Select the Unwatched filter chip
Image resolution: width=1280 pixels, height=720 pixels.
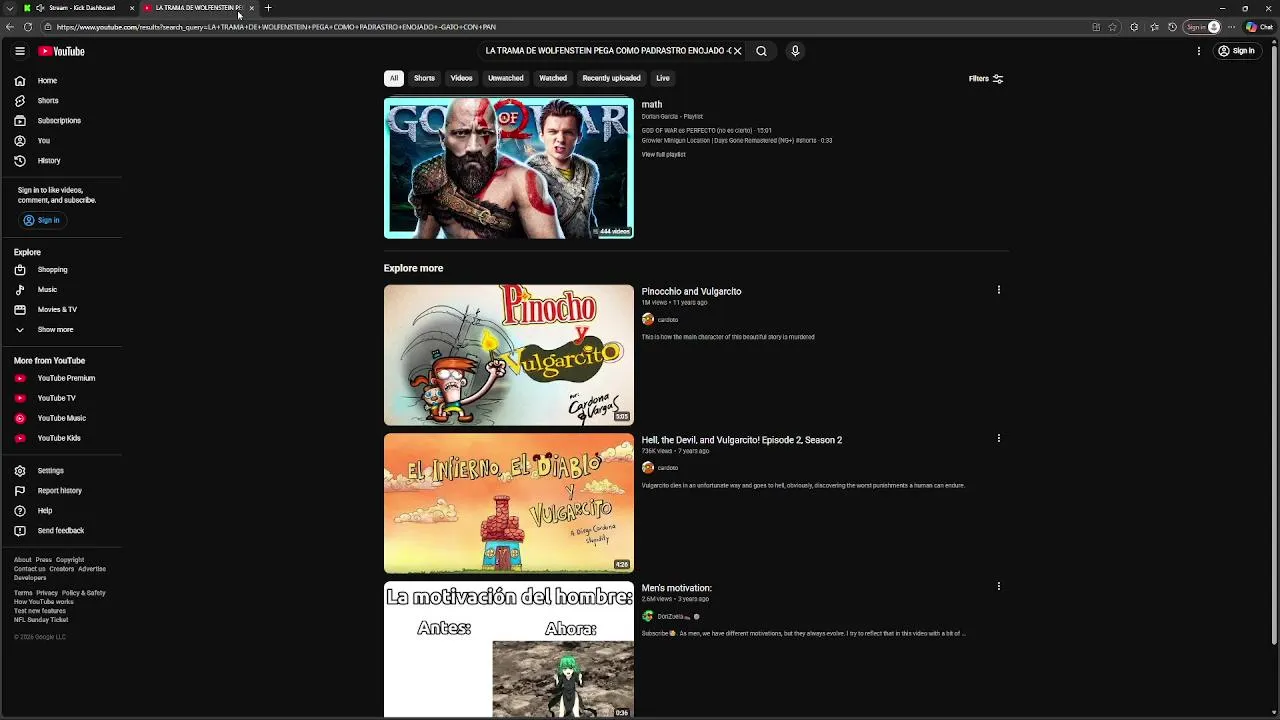point(505,78)
